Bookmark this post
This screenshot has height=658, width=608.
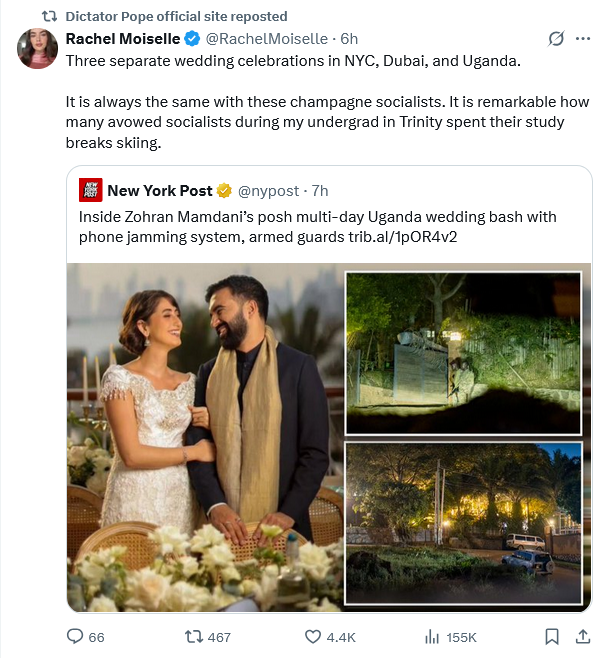[x=551, y=637]
